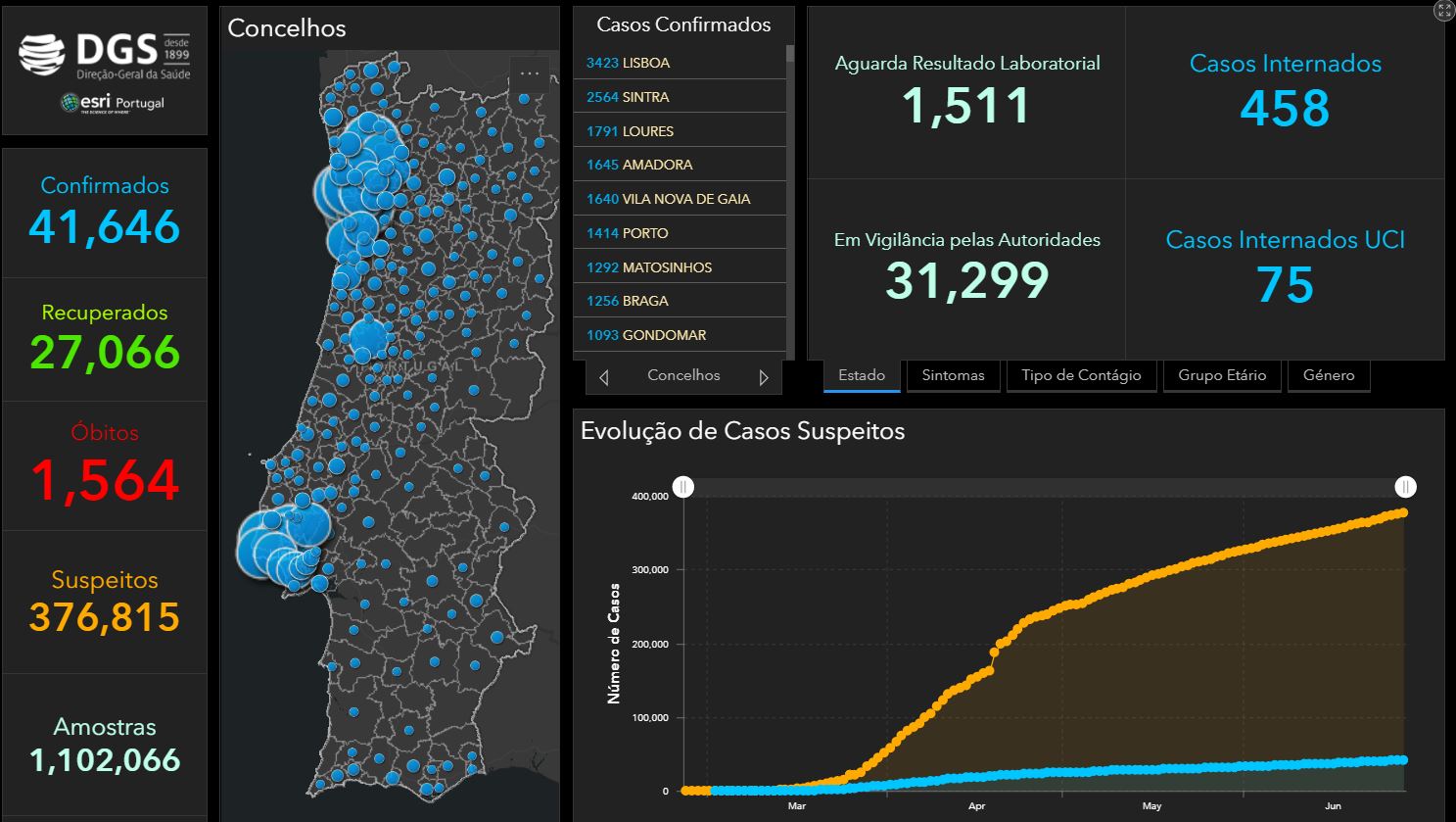Switch to the Sintomas tab
Viewport: 1456px width, 822px height.
coord(953,376)
